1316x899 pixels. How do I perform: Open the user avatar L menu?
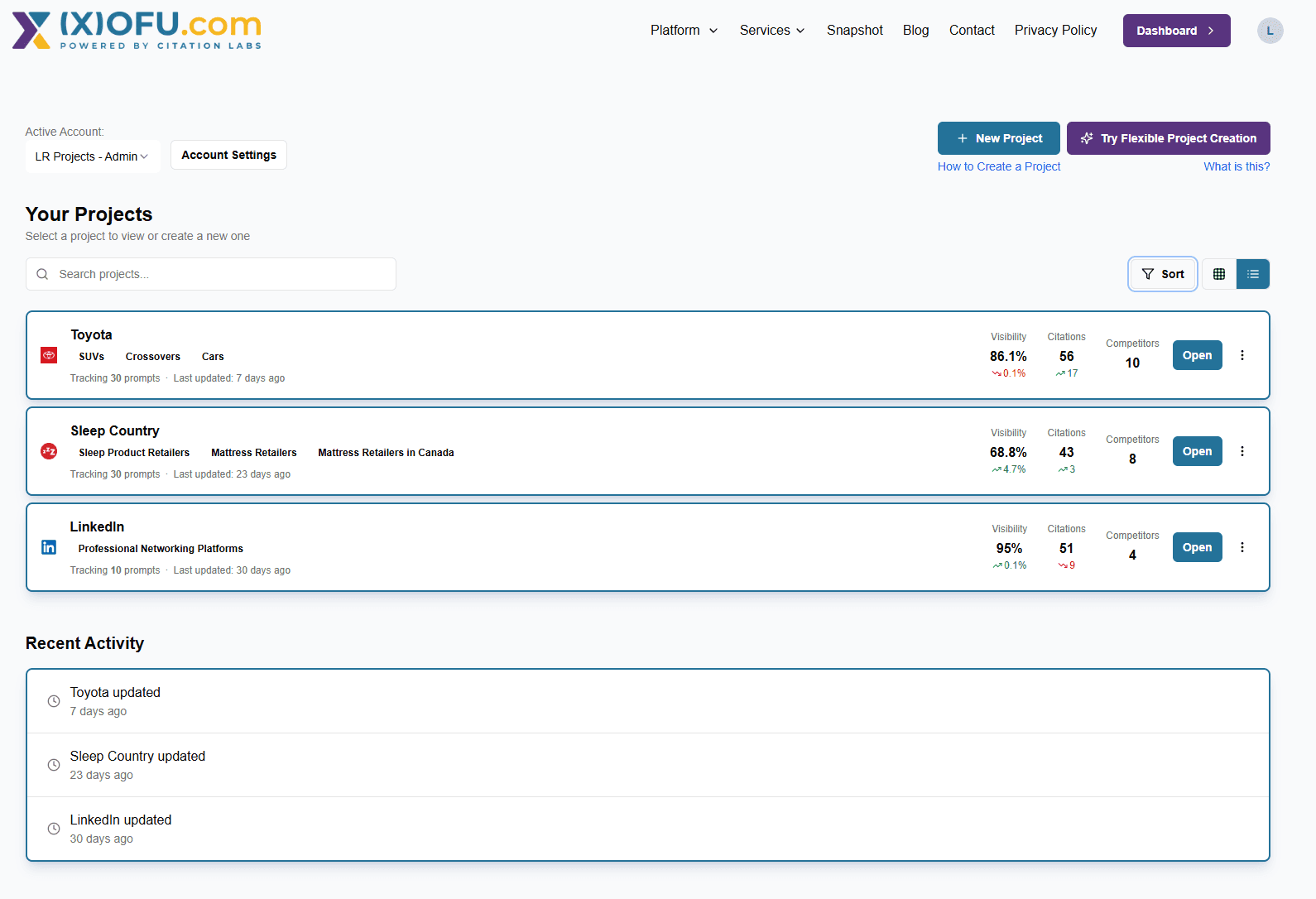click(1270, 31)
